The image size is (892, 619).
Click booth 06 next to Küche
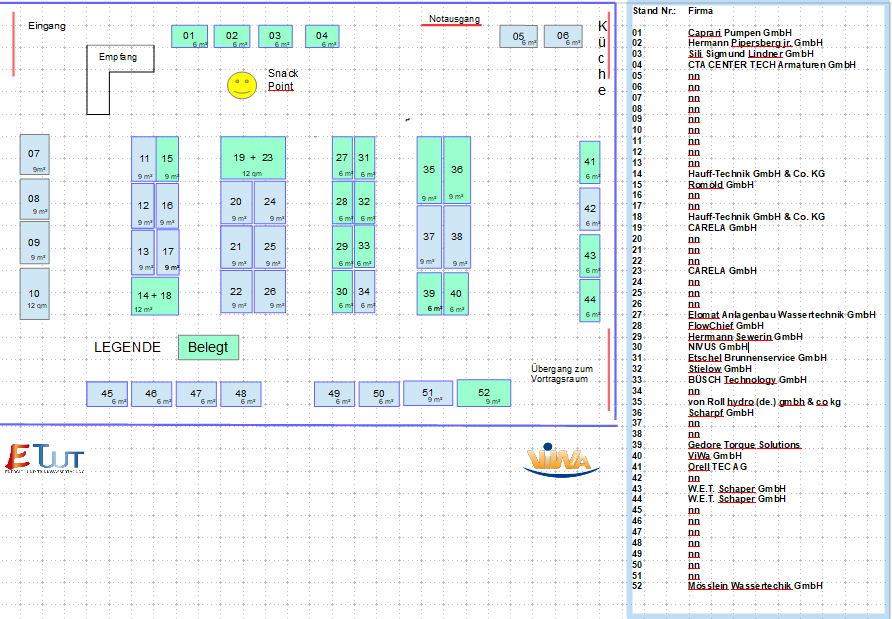(x=563, y=36)
